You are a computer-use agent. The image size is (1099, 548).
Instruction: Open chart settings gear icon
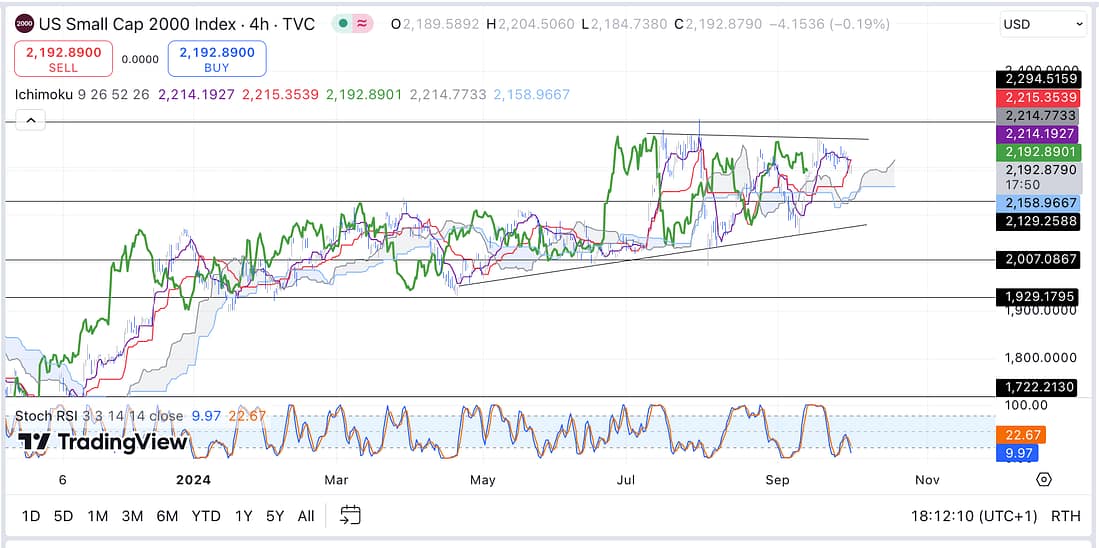coord(1044,480)
